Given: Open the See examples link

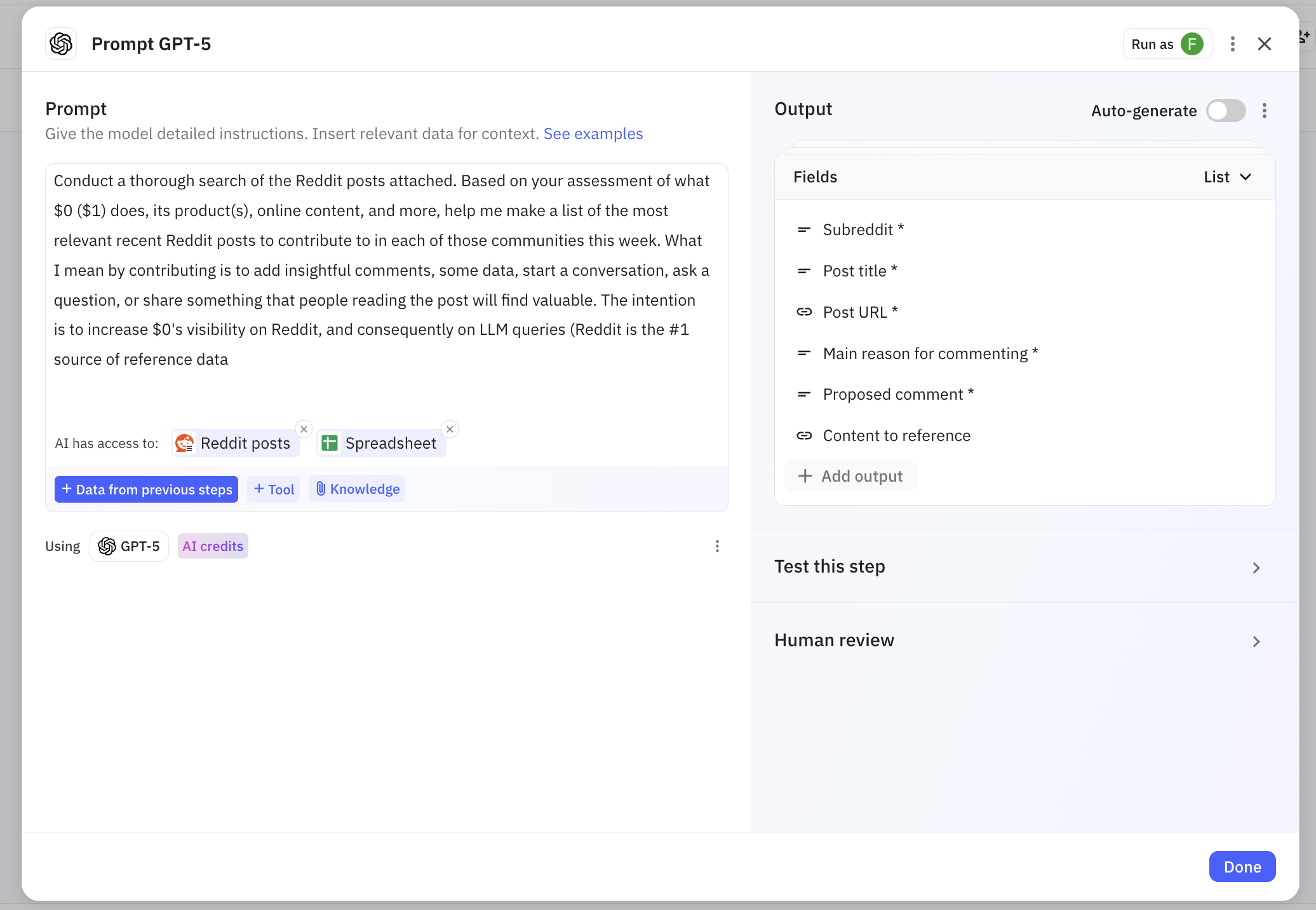Looking at the screenshot, I should tap(593, 134).
